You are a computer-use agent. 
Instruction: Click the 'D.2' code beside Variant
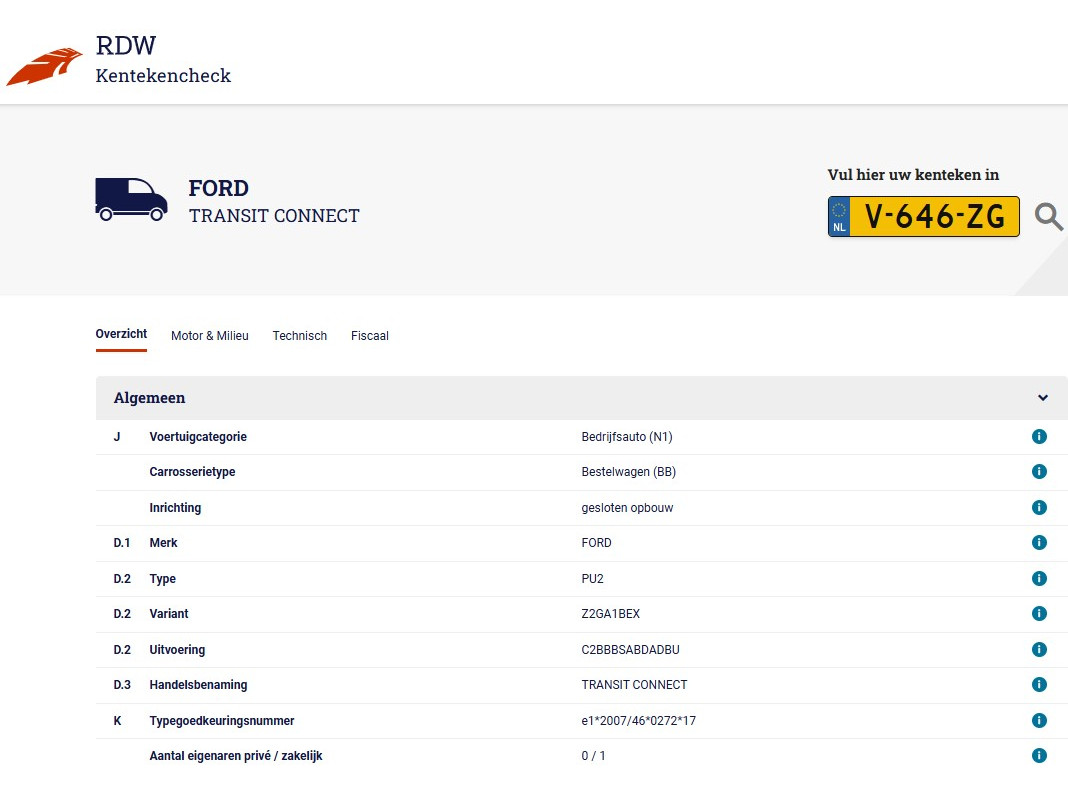coord(122,614)
